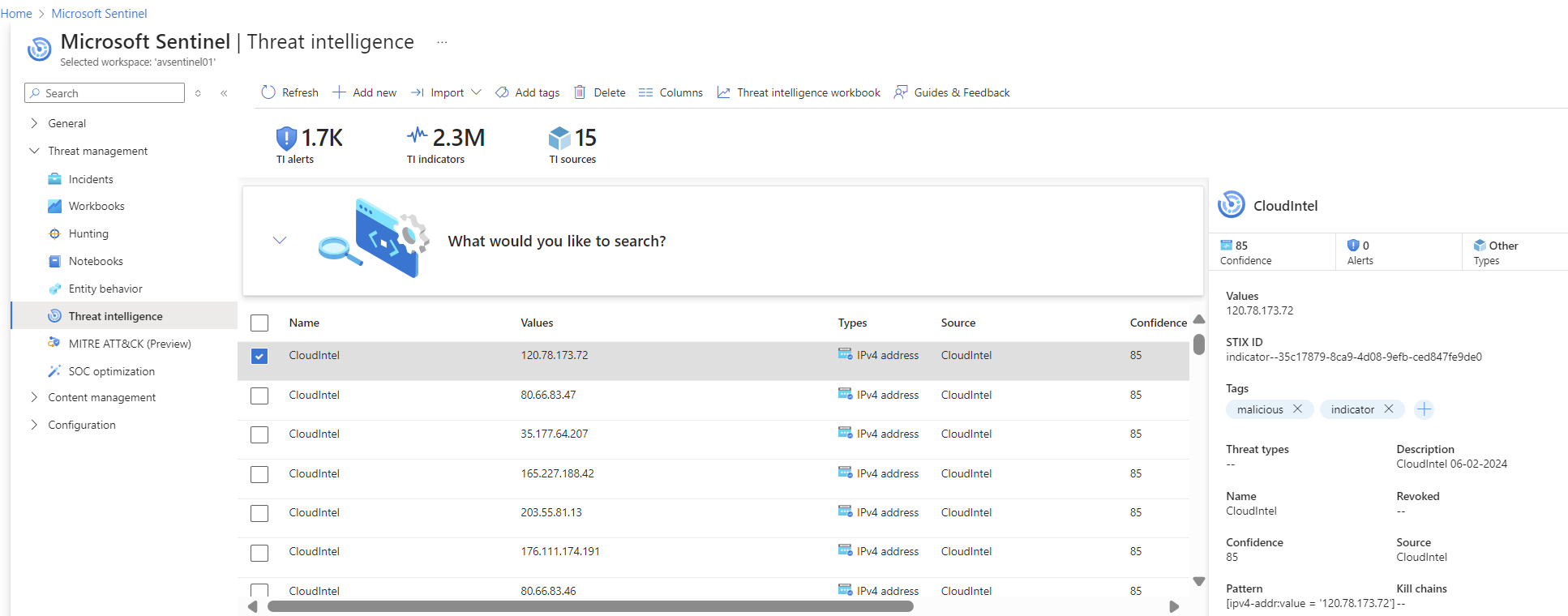The height and width of the screenshot is (616, 1568).
Task: Select the 203.55.81.13 value cell
Action: tap(551, 512)
